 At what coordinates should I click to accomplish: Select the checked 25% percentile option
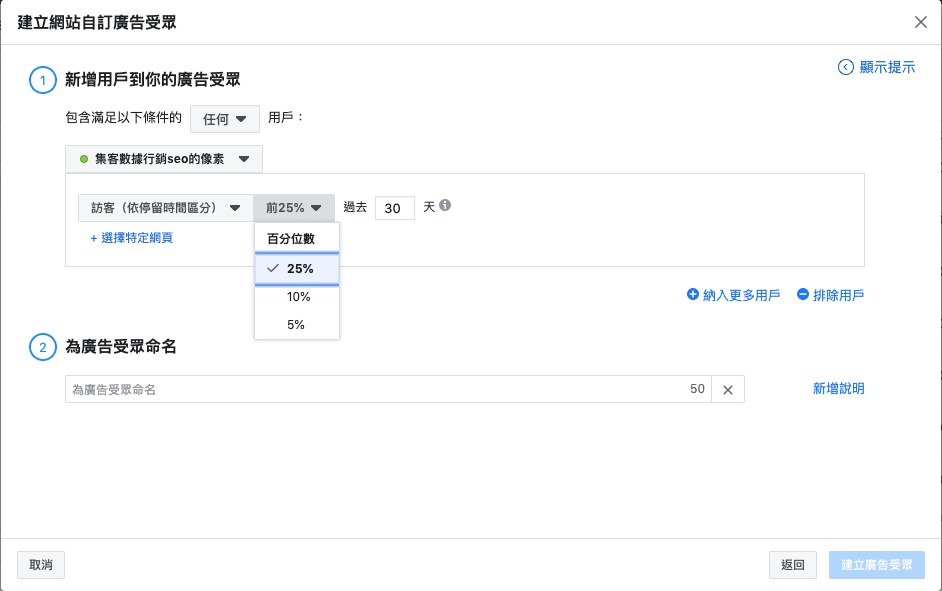point(298,269)
